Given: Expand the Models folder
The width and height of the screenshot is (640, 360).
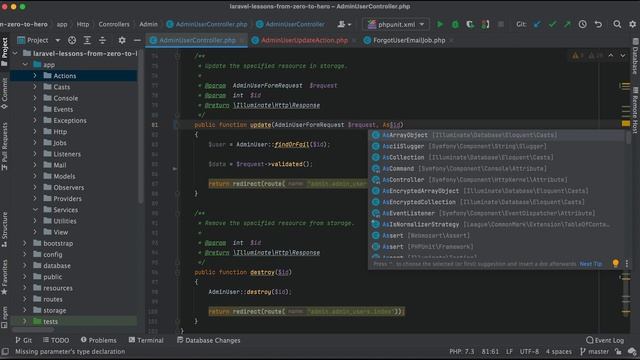Looking at the screenshot, I should pyautogui.click(x=35, y=176).
